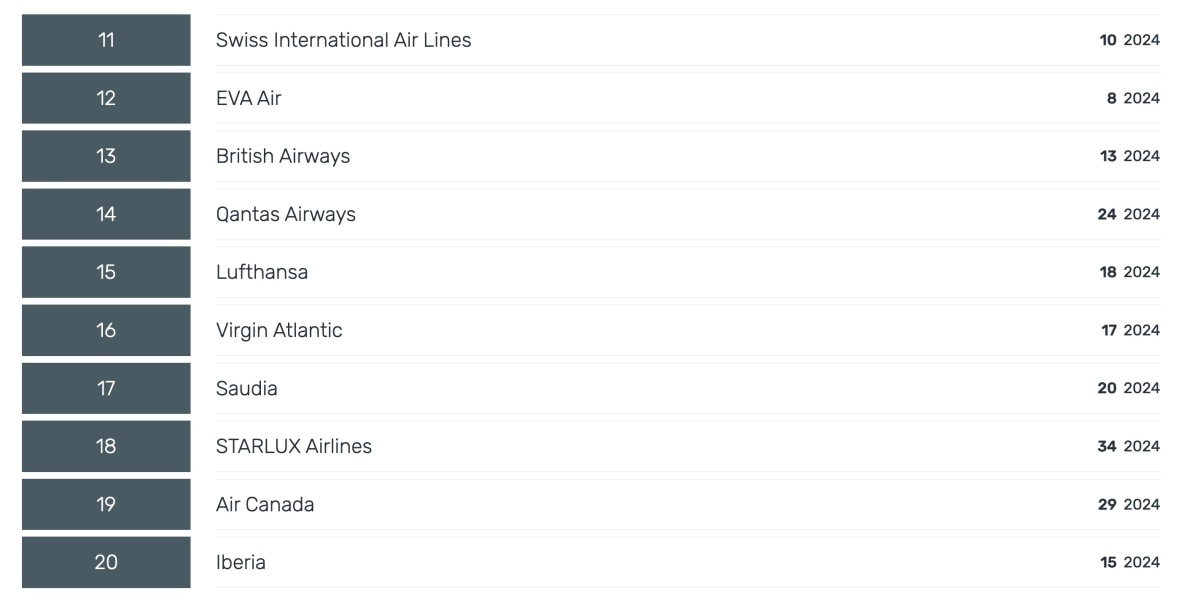
Task: Select the rank 16 number box
Action: [x=106, y=330]
